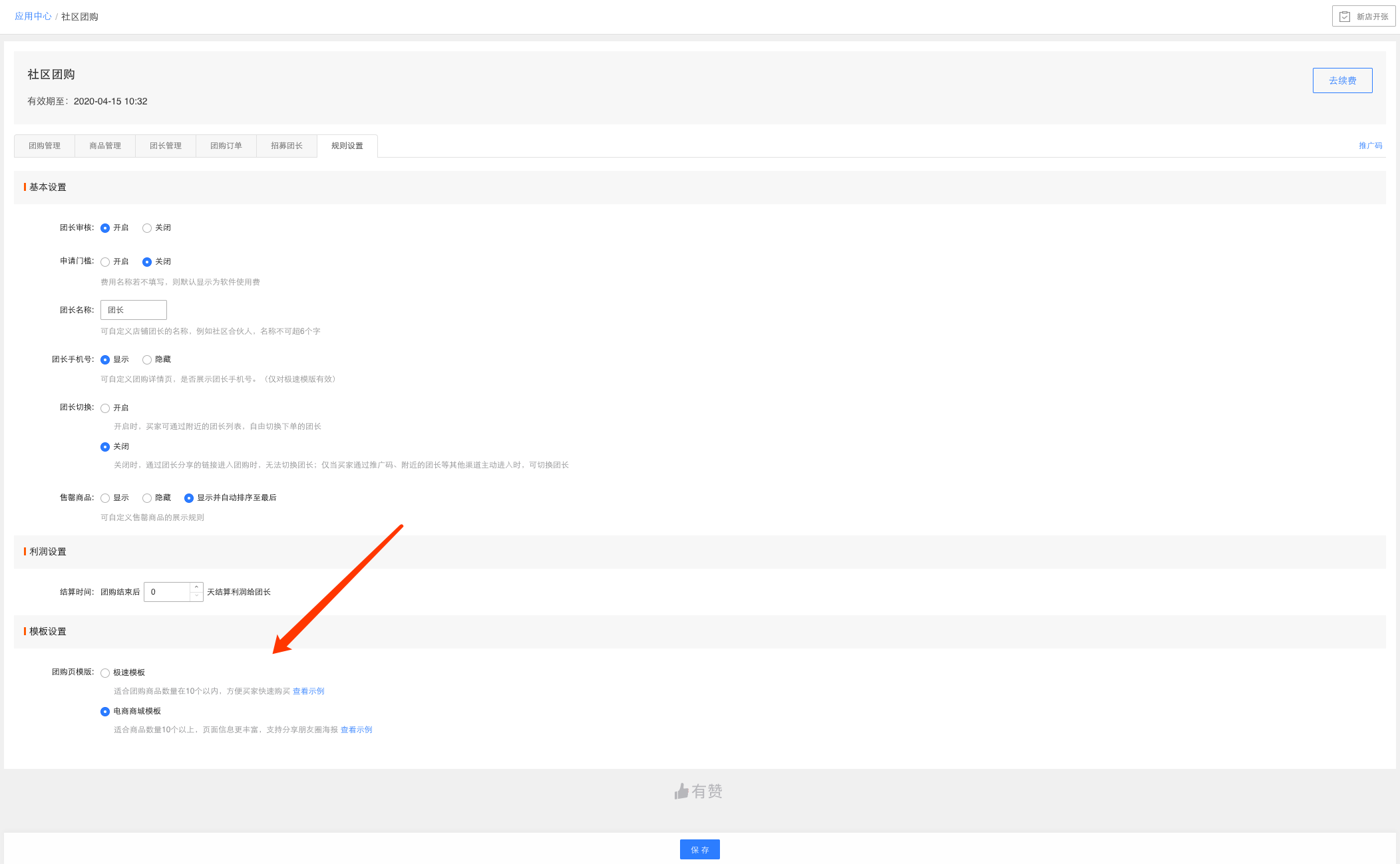
Task: Switch to the 团购管理 tab
Action: [x=45, y=146]
